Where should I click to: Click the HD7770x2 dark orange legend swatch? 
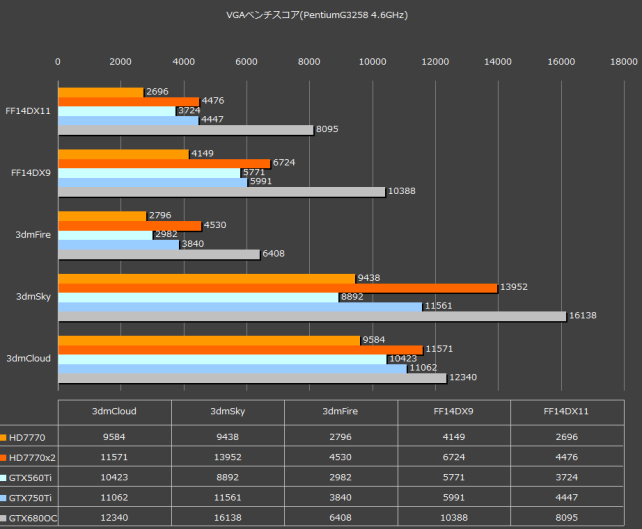3,458
